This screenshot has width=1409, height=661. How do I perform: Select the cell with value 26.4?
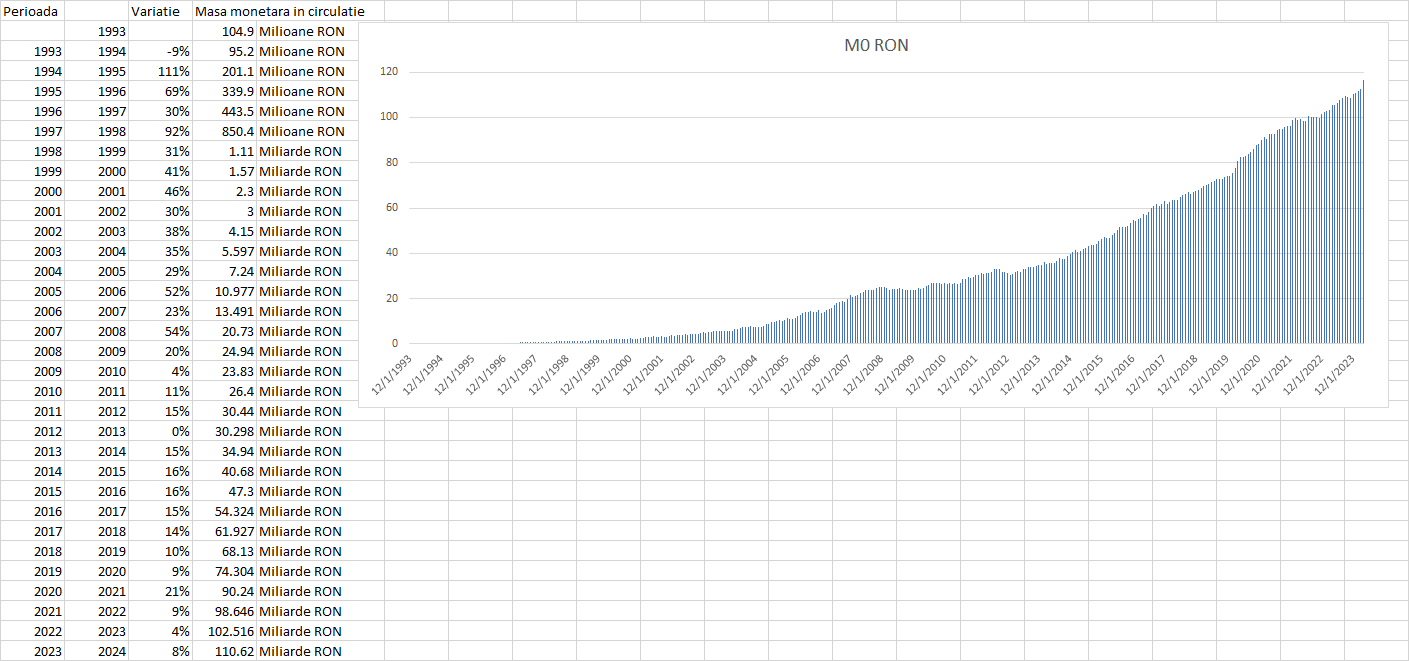tap(224, 391)
